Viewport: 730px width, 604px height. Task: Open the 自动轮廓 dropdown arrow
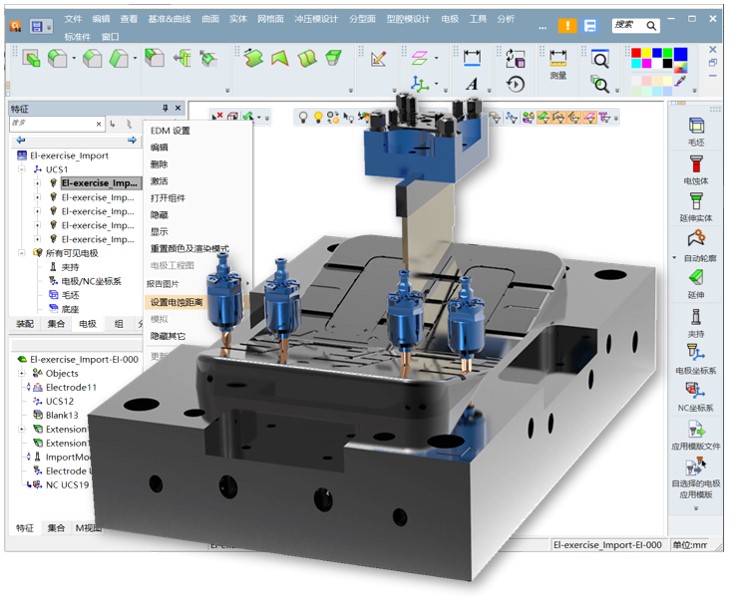click(x=674, y=258)
